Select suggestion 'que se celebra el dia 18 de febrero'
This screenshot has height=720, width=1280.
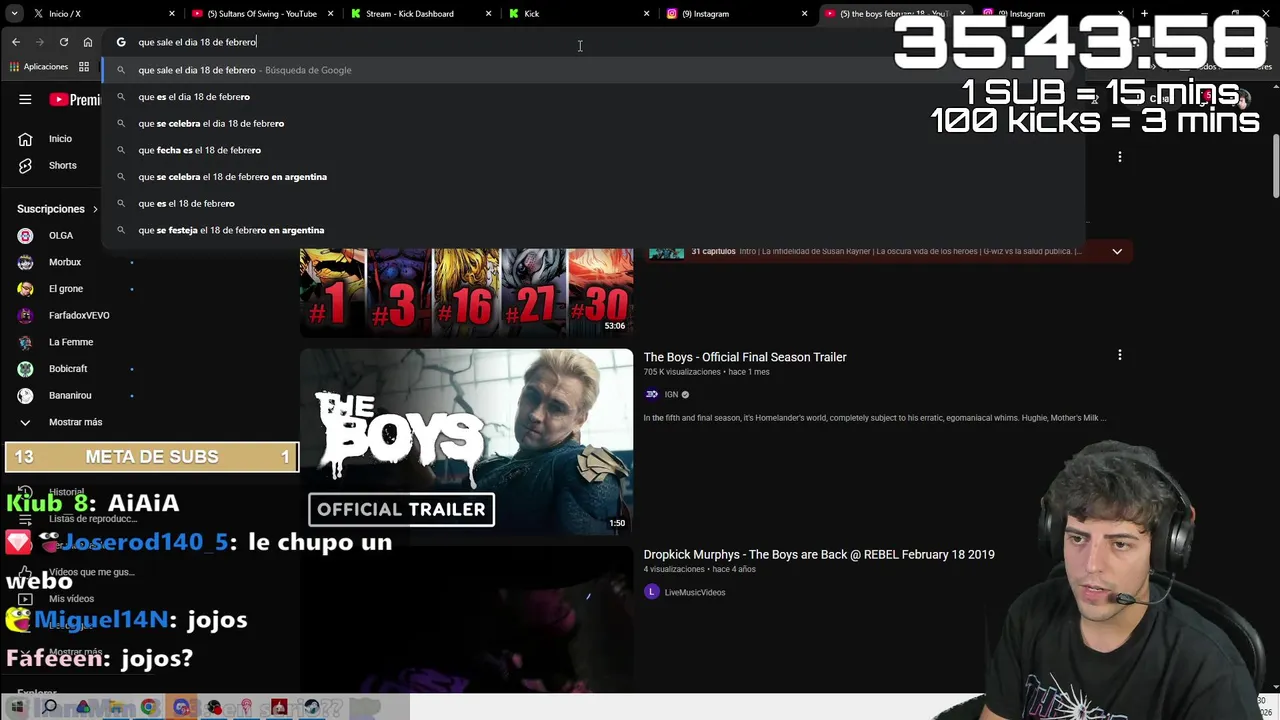pyautogui.click(x=593, y=123)
